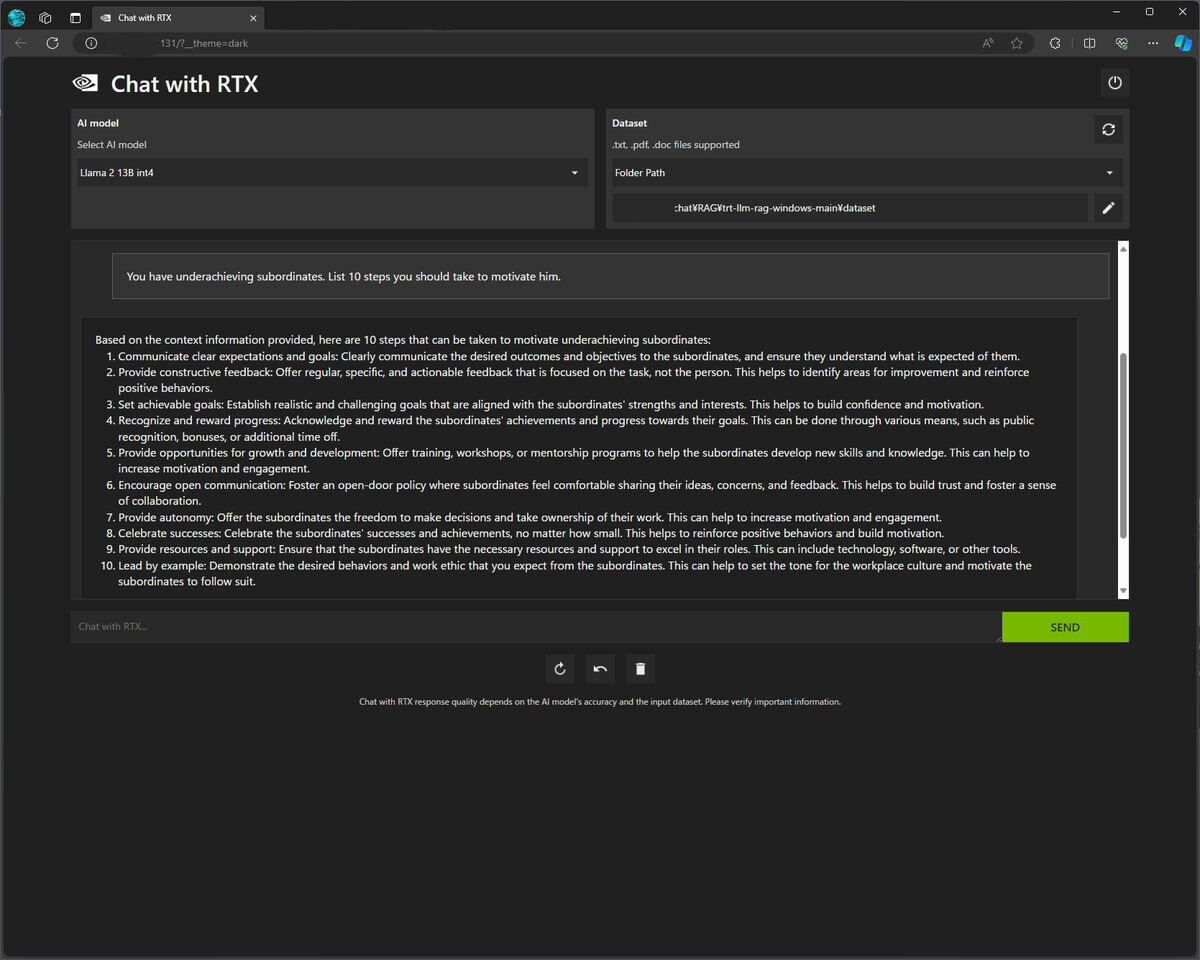Refresh the dataset with reload icon
This screenshot has width=1200, height=960.
tap(1108, 130)
